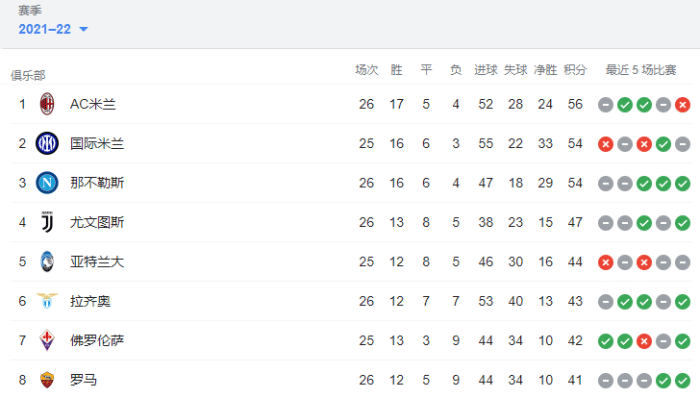
Task: Select the 进球 goals-for column header
Action: 486,70
